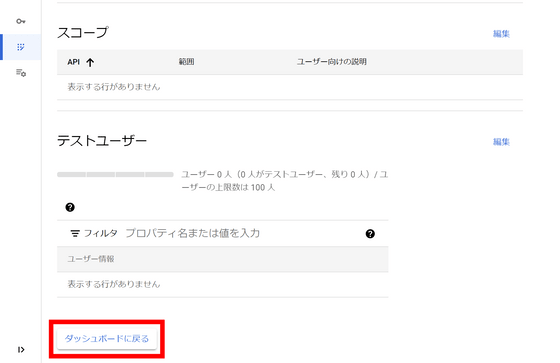Click the テストユーザー section heading
The image size is (560, 363).
pyautogui.click(x=102, y=140)
